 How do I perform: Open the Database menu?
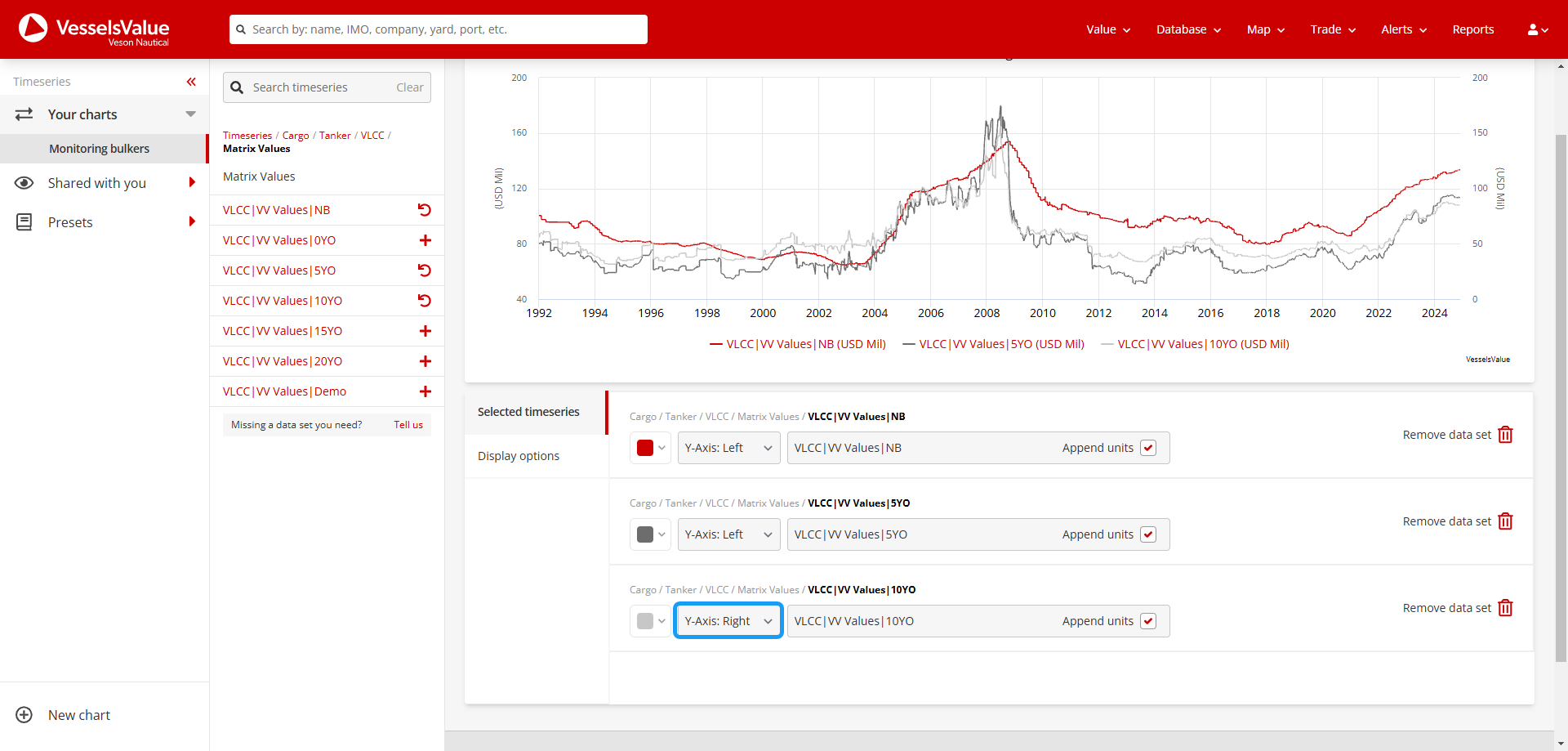pos(1187,29)
